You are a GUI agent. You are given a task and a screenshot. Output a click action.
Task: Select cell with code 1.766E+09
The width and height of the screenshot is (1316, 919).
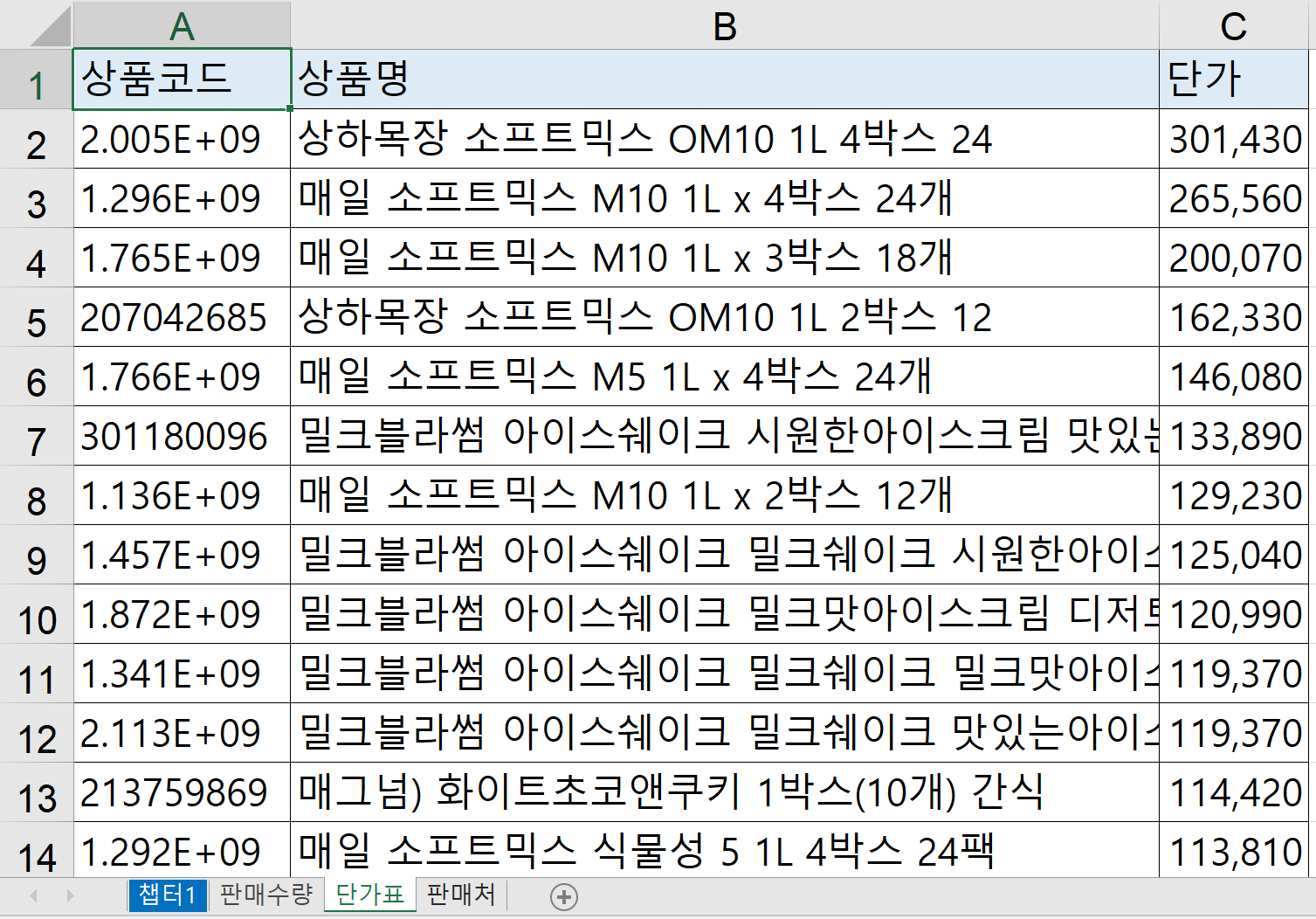tap(182, 377)
